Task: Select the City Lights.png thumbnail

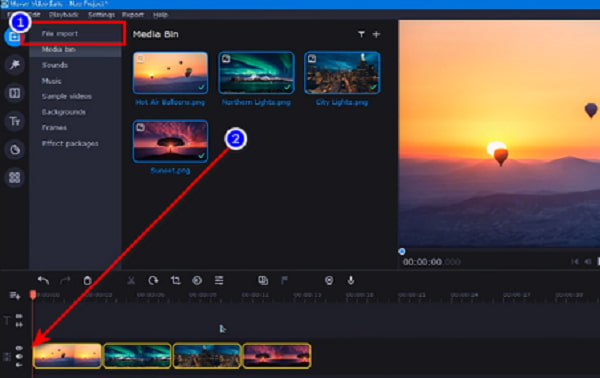Action: 342,73
